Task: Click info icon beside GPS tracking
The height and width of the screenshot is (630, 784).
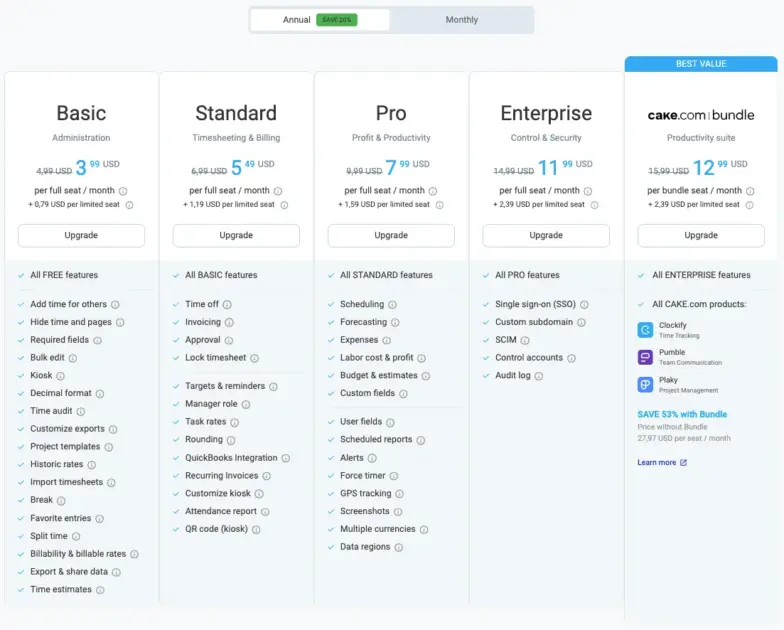Action: (x=400, y=494)
